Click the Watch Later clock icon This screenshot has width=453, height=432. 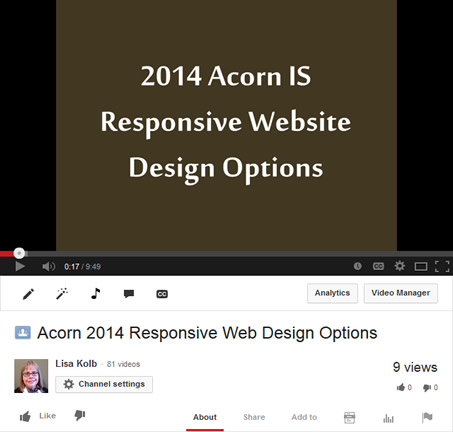coord(357,266)
